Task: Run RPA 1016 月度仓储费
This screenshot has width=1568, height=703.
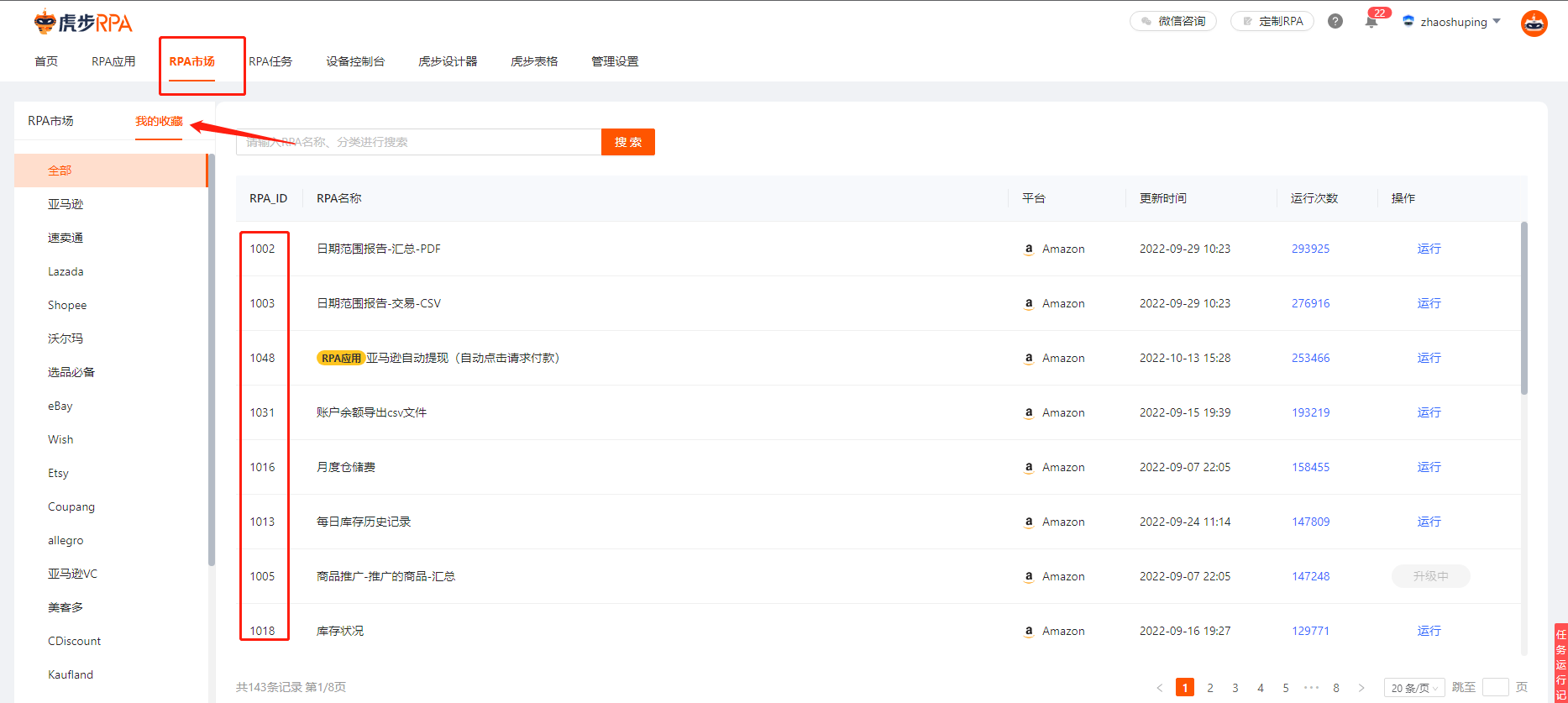Action: click(1429, 467)
